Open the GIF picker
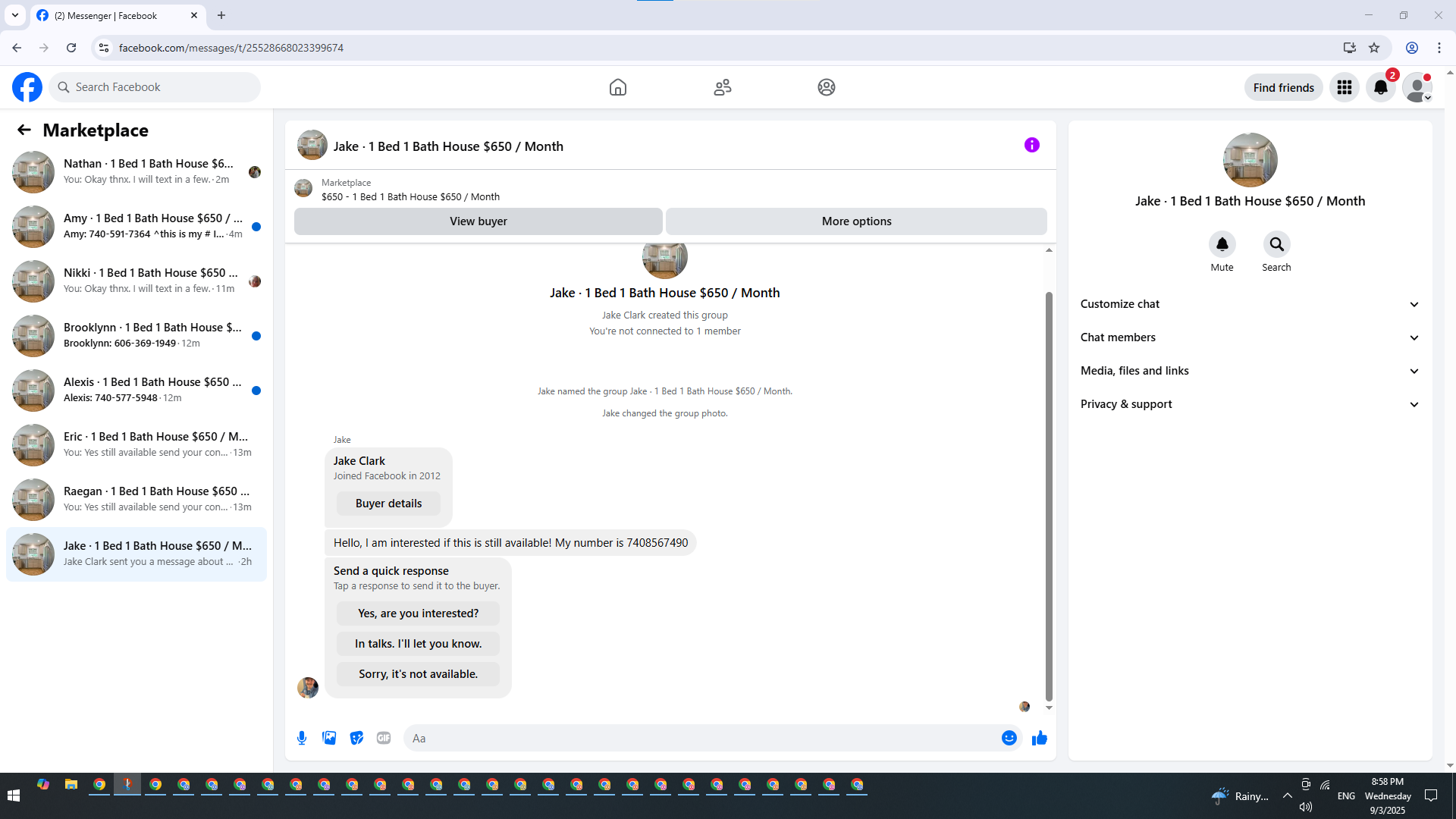Screen dimensions: 1456x819 (384, 738)
